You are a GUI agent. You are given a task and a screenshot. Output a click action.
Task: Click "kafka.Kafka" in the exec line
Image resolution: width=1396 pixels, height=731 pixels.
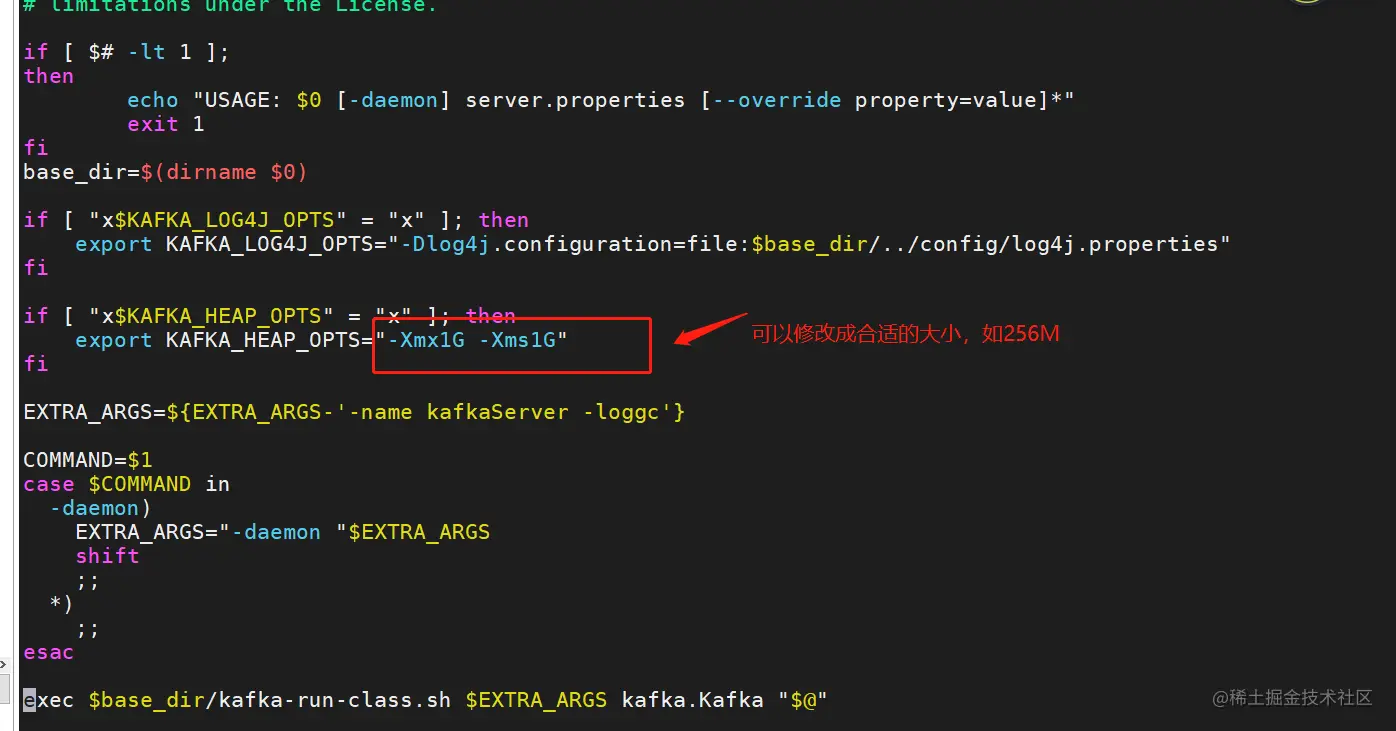pos(693,700)
